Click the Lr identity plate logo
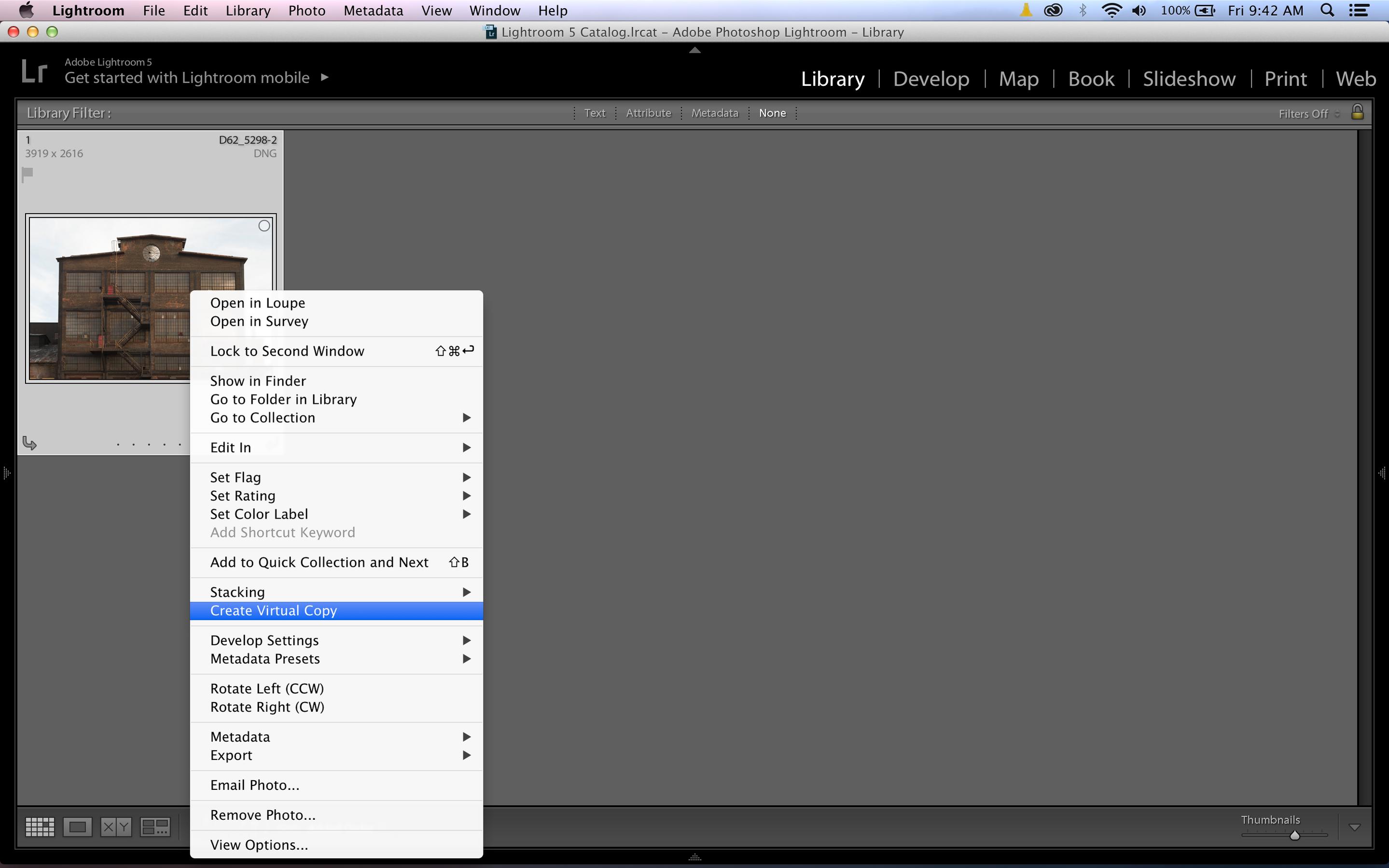 coord(34,72)
